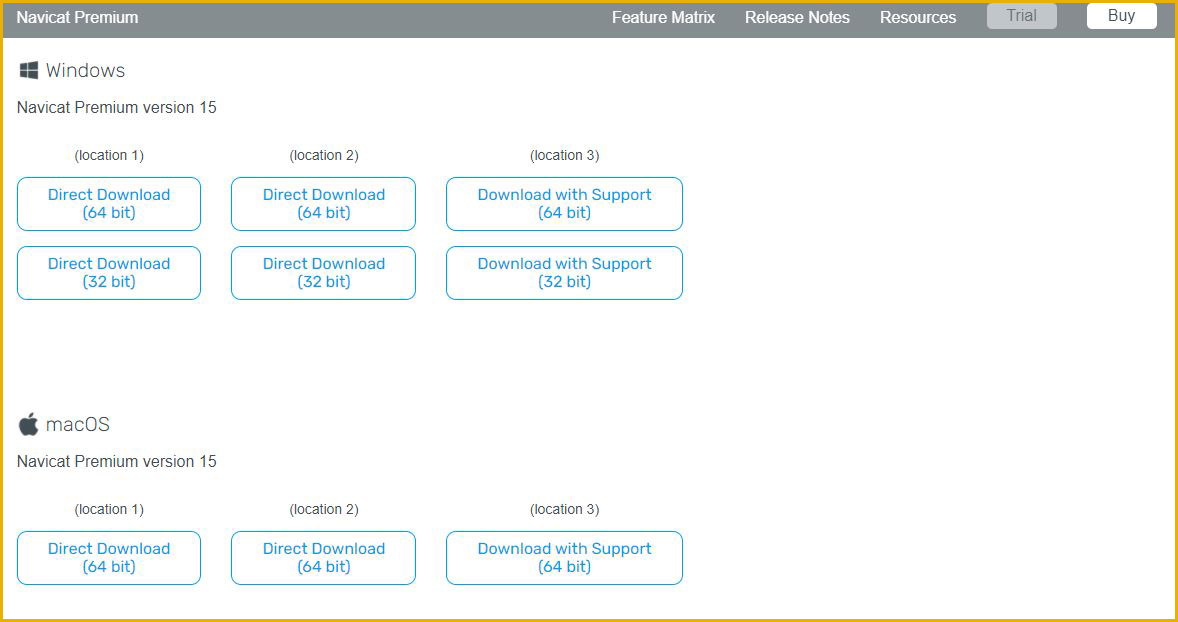Click the Trial button in header

click(x=1022, y=16)
